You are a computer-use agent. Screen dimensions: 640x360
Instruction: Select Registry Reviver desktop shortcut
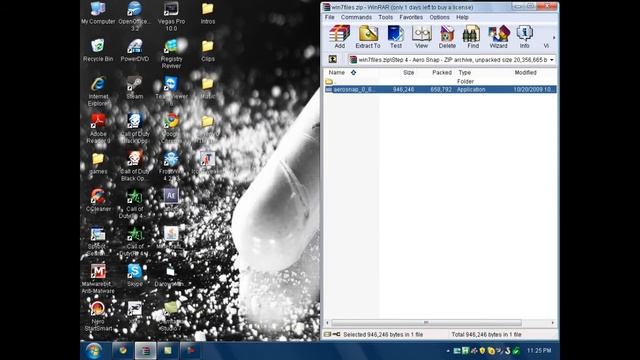171,54
